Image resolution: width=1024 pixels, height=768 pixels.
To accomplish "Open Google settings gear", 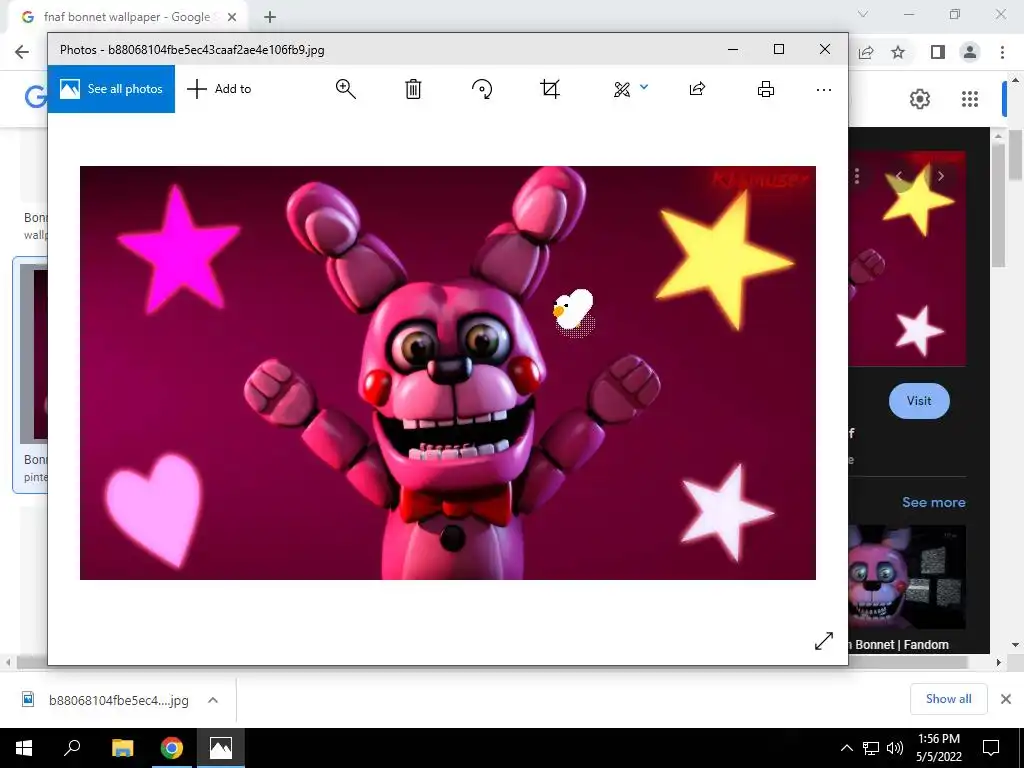I will click(920, 99).
